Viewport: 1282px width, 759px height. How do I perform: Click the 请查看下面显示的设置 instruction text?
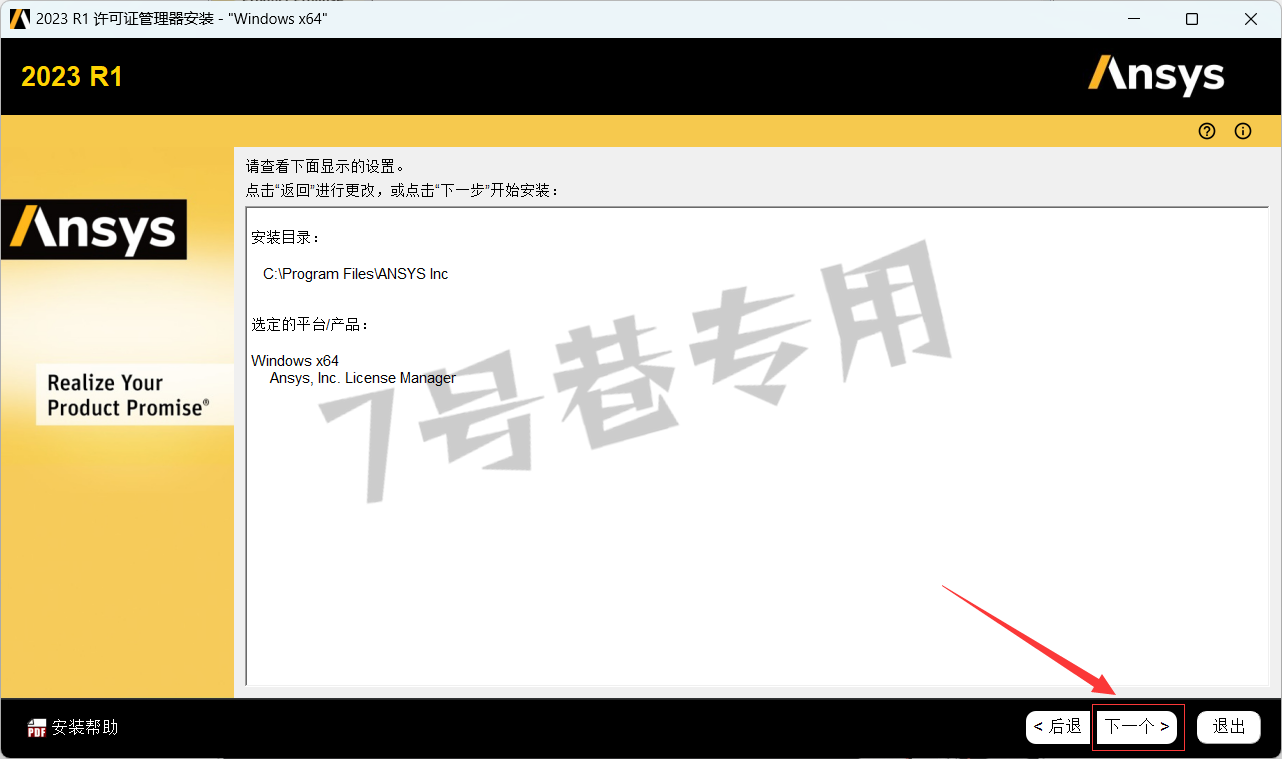(326, 166)
